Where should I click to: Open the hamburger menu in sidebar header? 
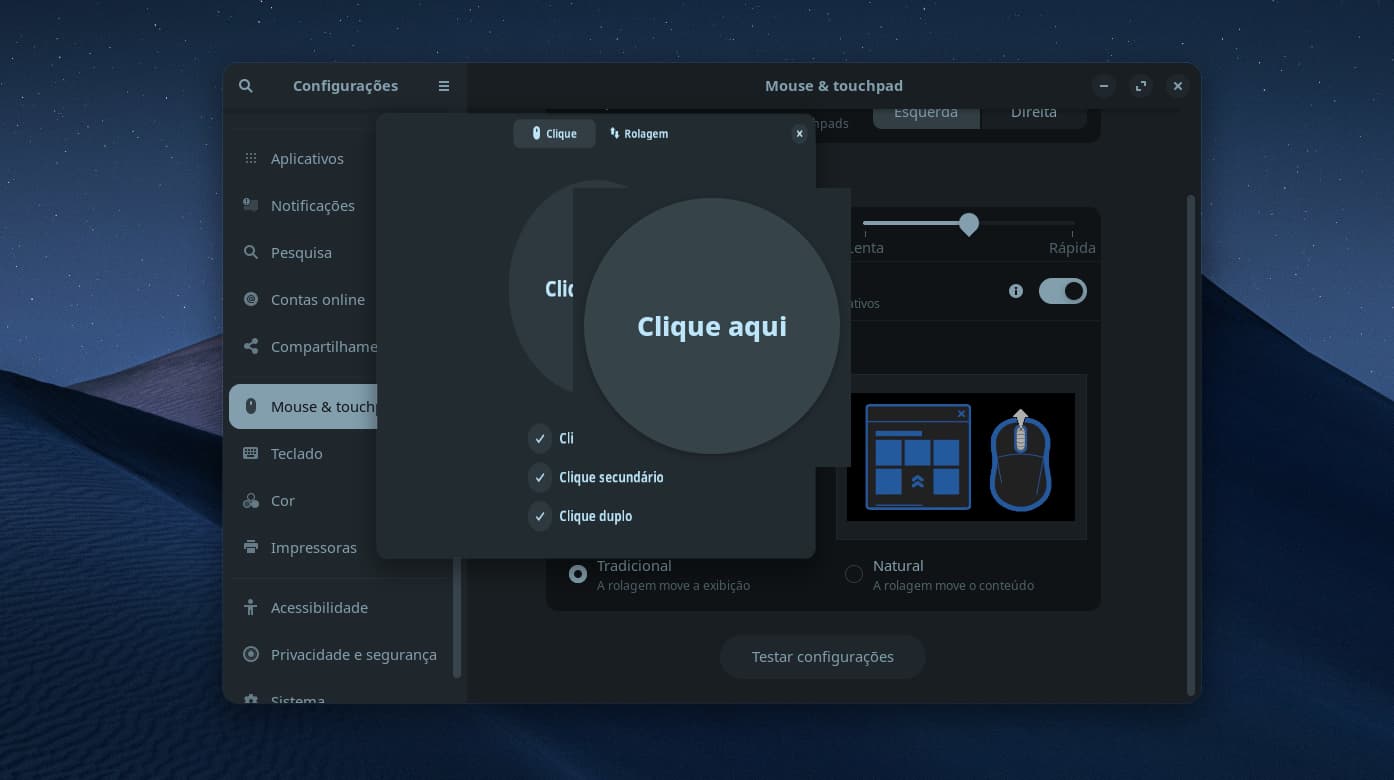(444, 86)
